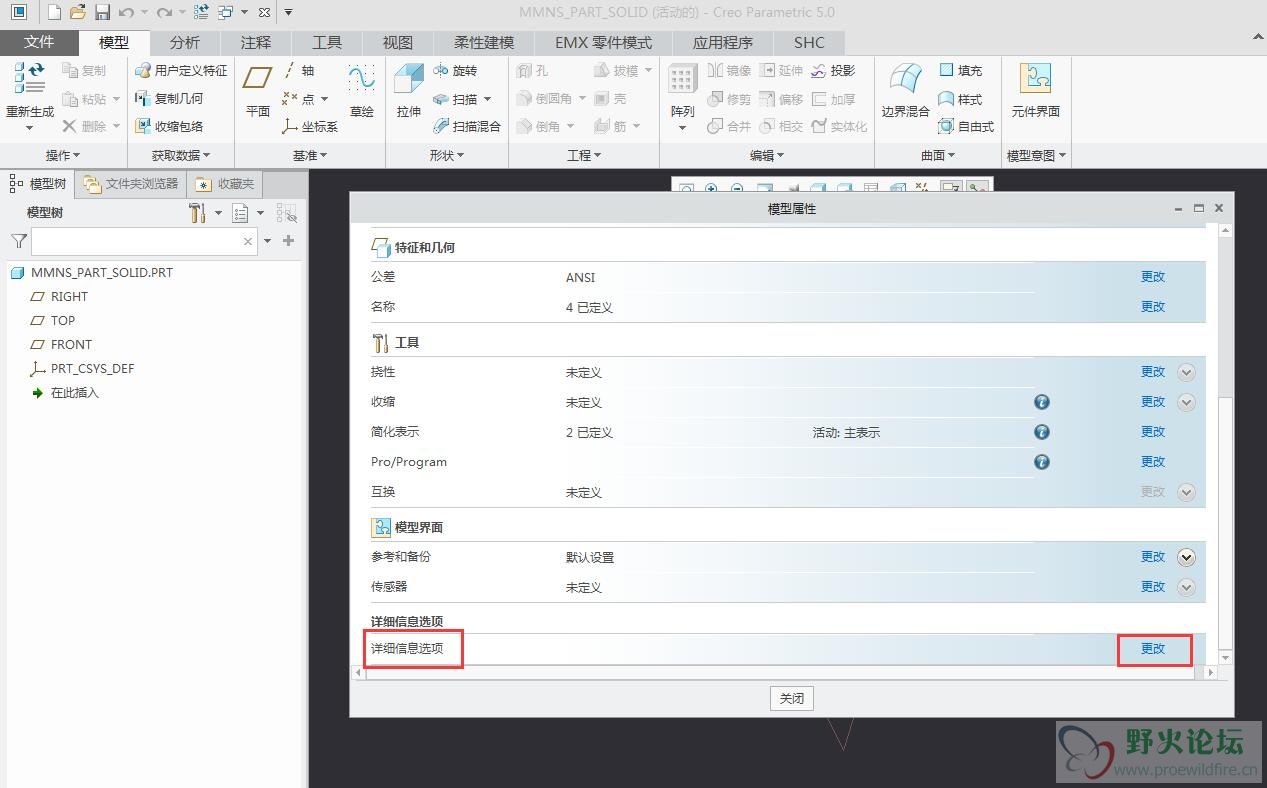Screen dimensions: 1267x788
Task: Create a datum Plane (平面)
Action: 258,92
